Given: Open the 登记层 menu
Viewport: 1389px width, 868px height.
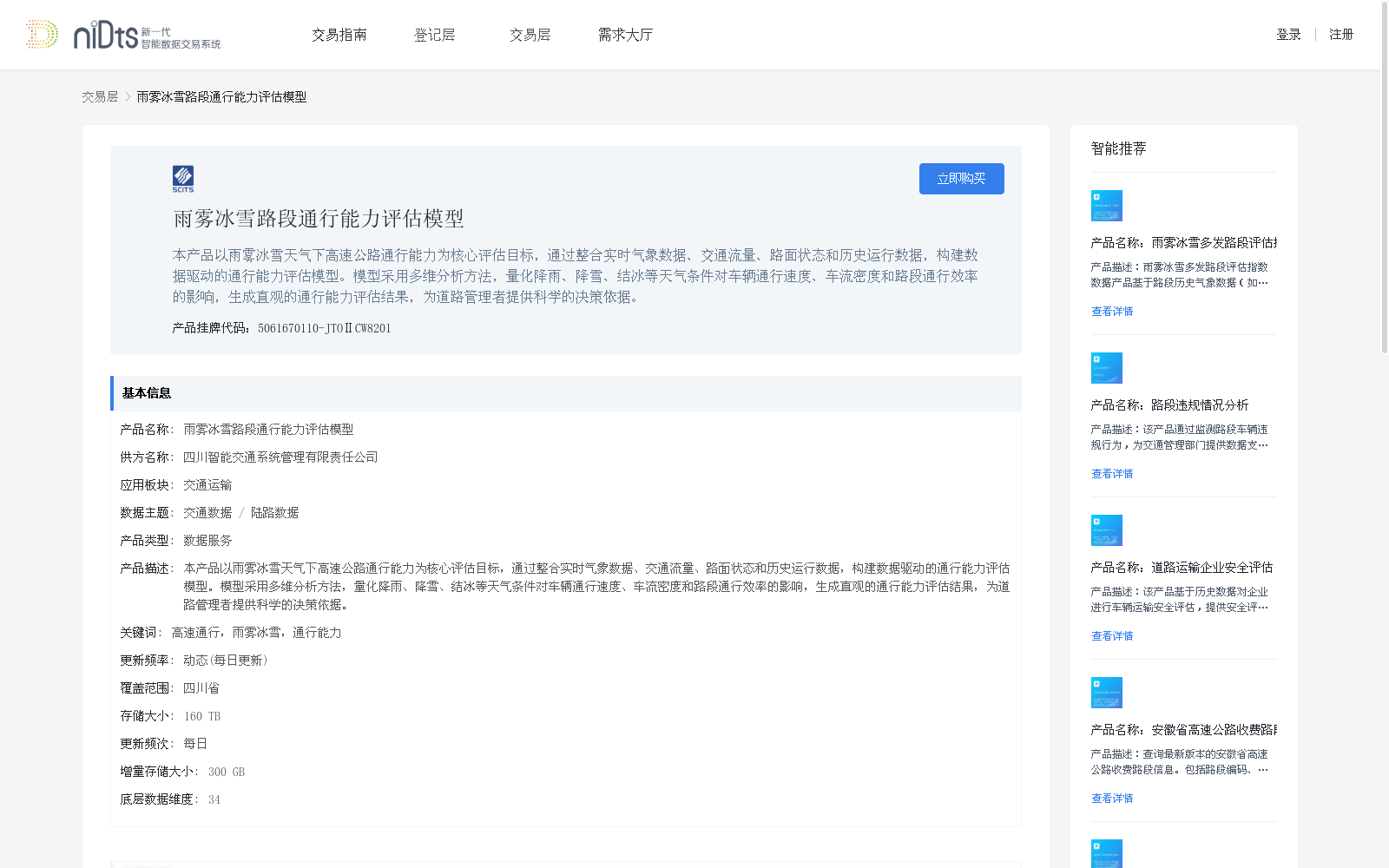Looking at the screenshot, I should pyautogui.click(x=434, y=35).
